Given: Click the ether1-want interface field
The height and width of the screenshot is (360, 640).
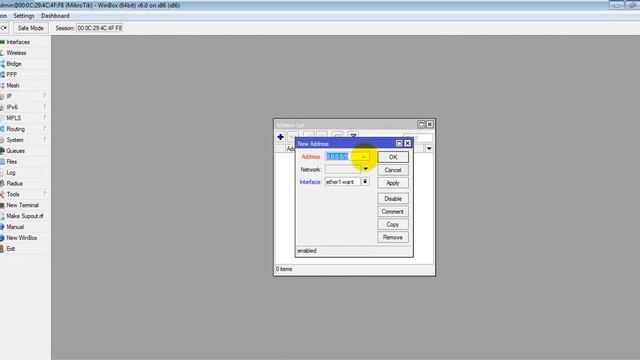Looking at the screenshot, I should 342,182.
